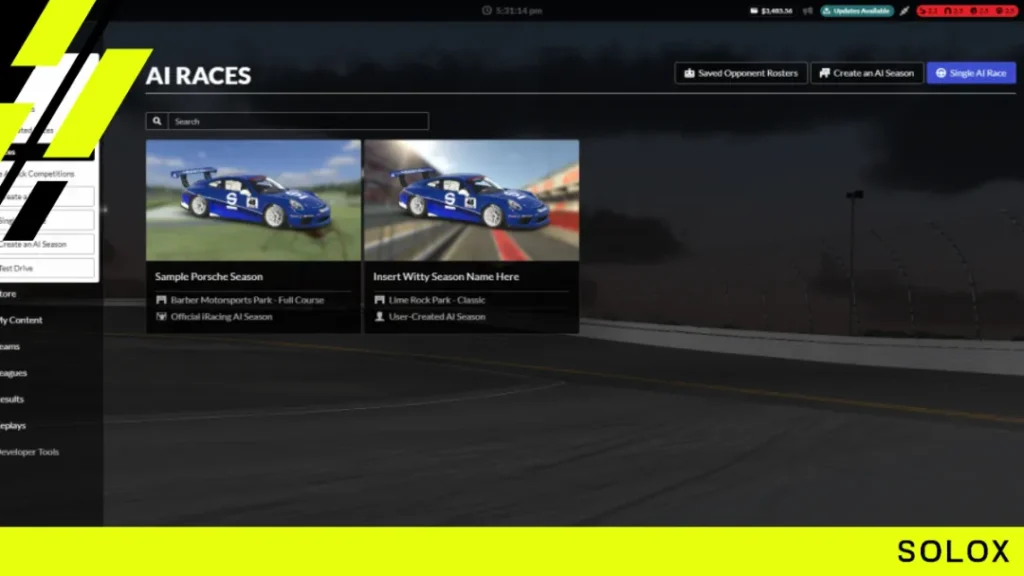Click the Create an AI Season button in header
The height and width of the screenshot is (576, 1024).
(867, 73)
